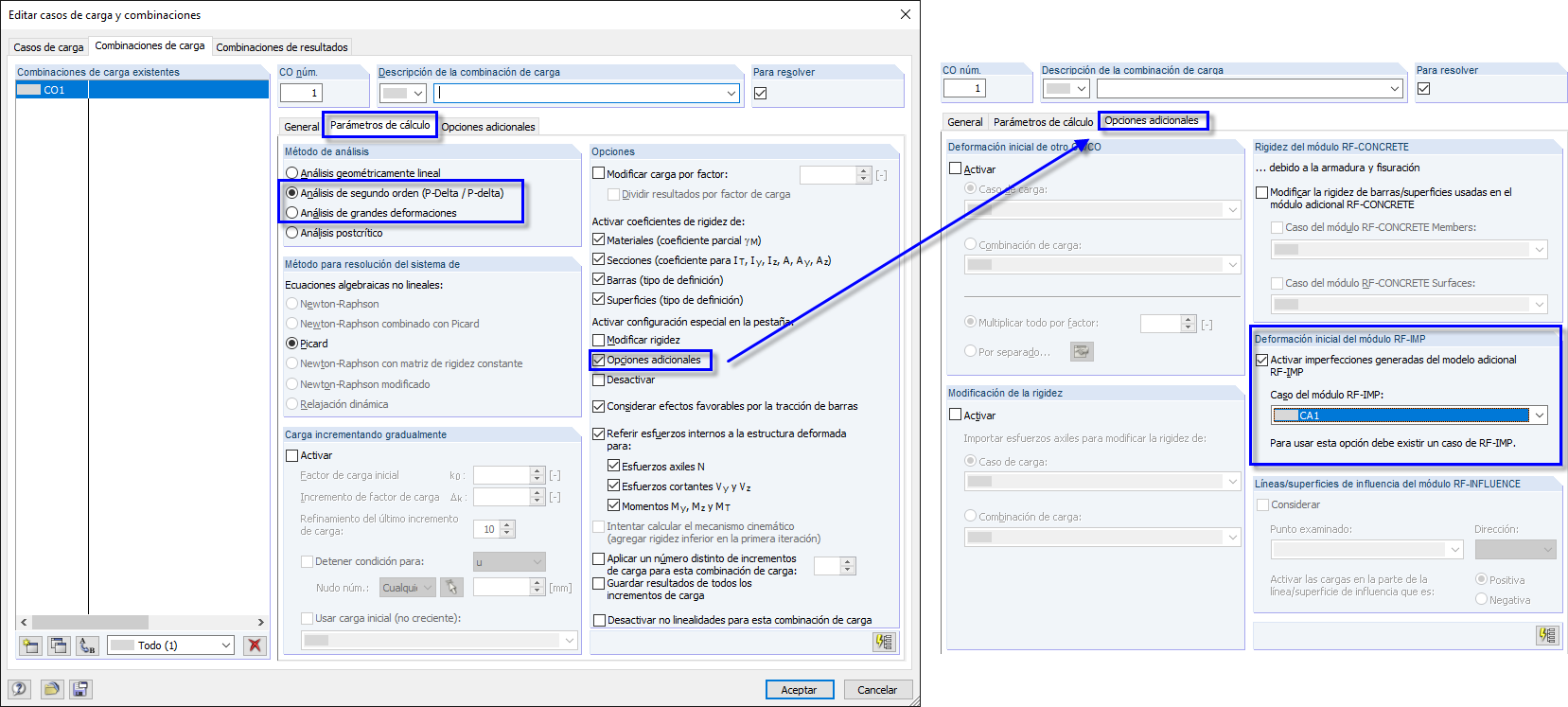The width and height of the screenshot is (1568, 707).
Task: Switch to Casos de carga tab
Action: click(48, 47)
